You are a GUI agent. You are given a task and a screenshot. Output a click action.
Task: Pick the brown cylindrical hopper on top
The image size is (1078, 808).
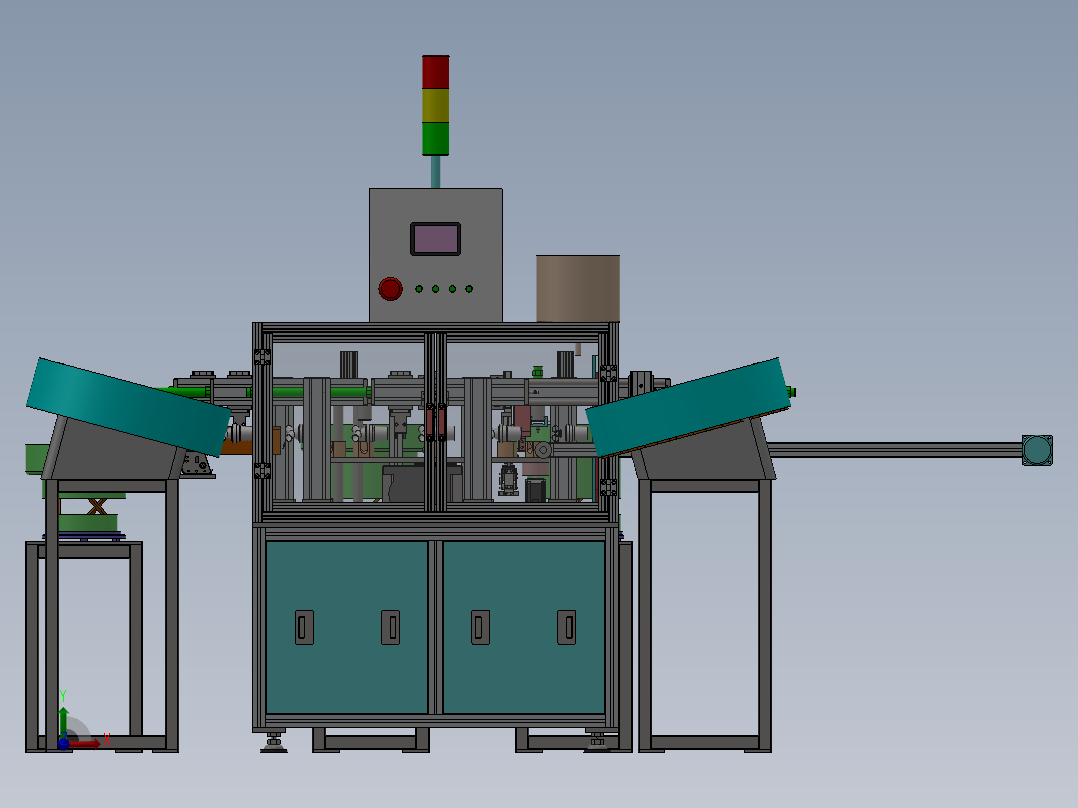coord(578,288)
